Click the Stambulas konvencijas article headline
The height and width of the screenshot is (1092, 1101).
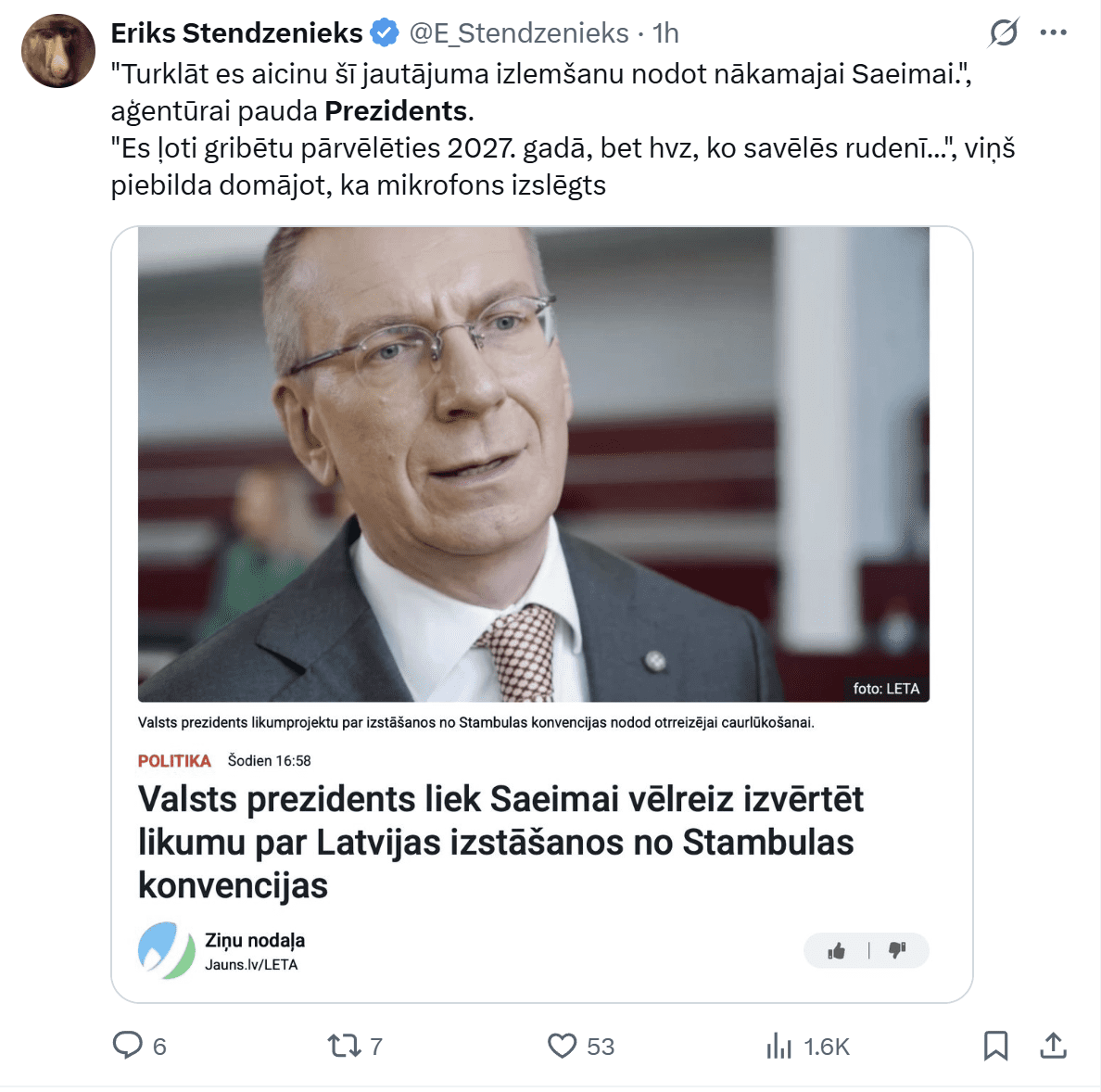click(500, 842)
